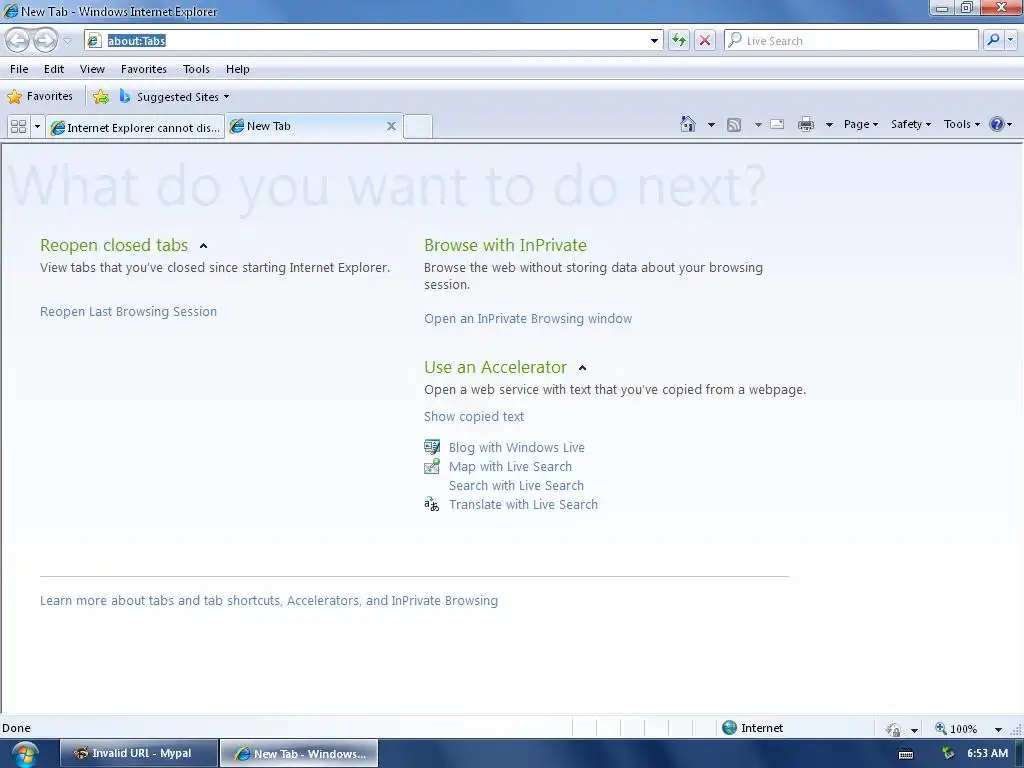Open the Tools menu in menu bar

click(196, 69)
